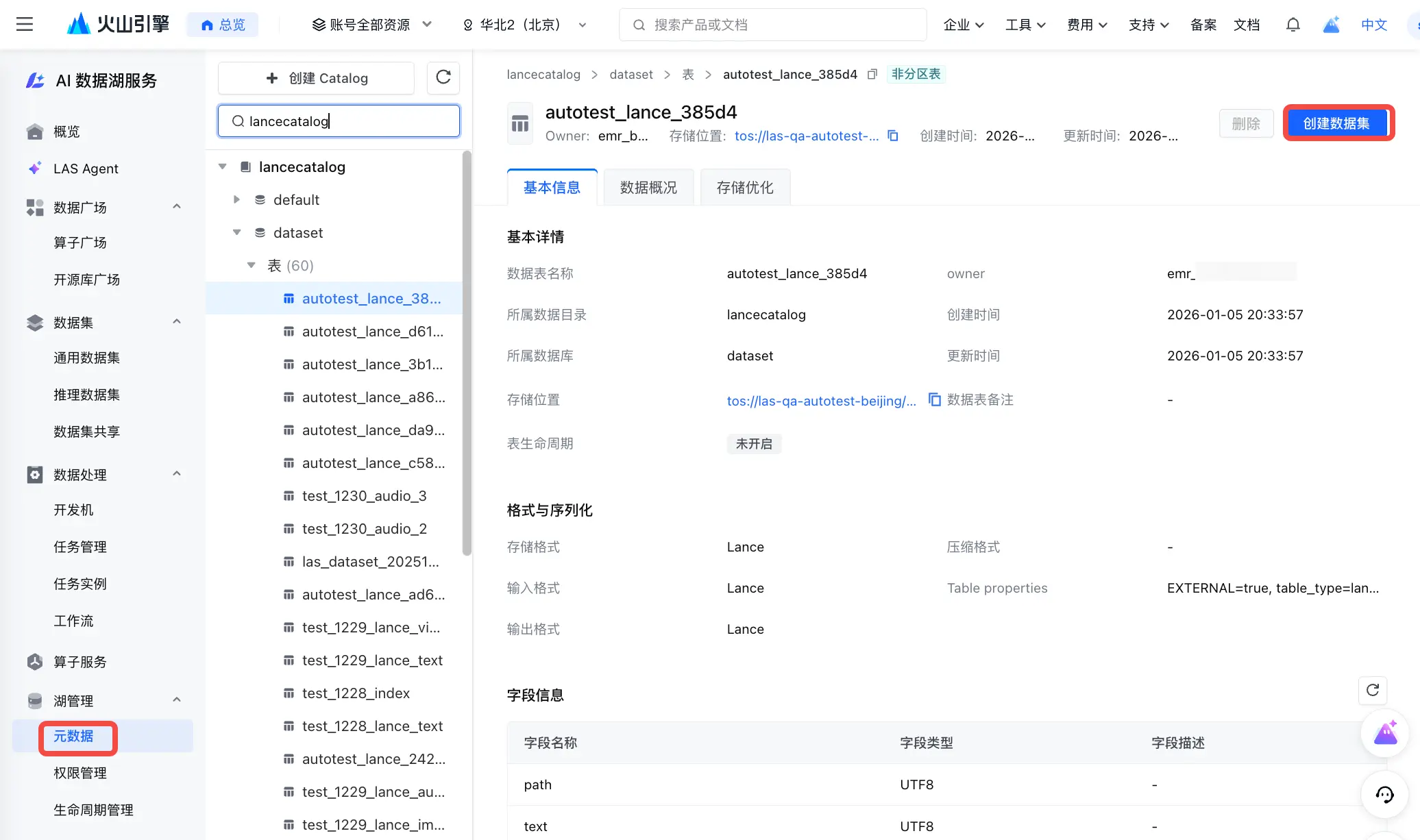Open the 支持 header menu
This screenshot has width=1420, height=840.
1149,25
